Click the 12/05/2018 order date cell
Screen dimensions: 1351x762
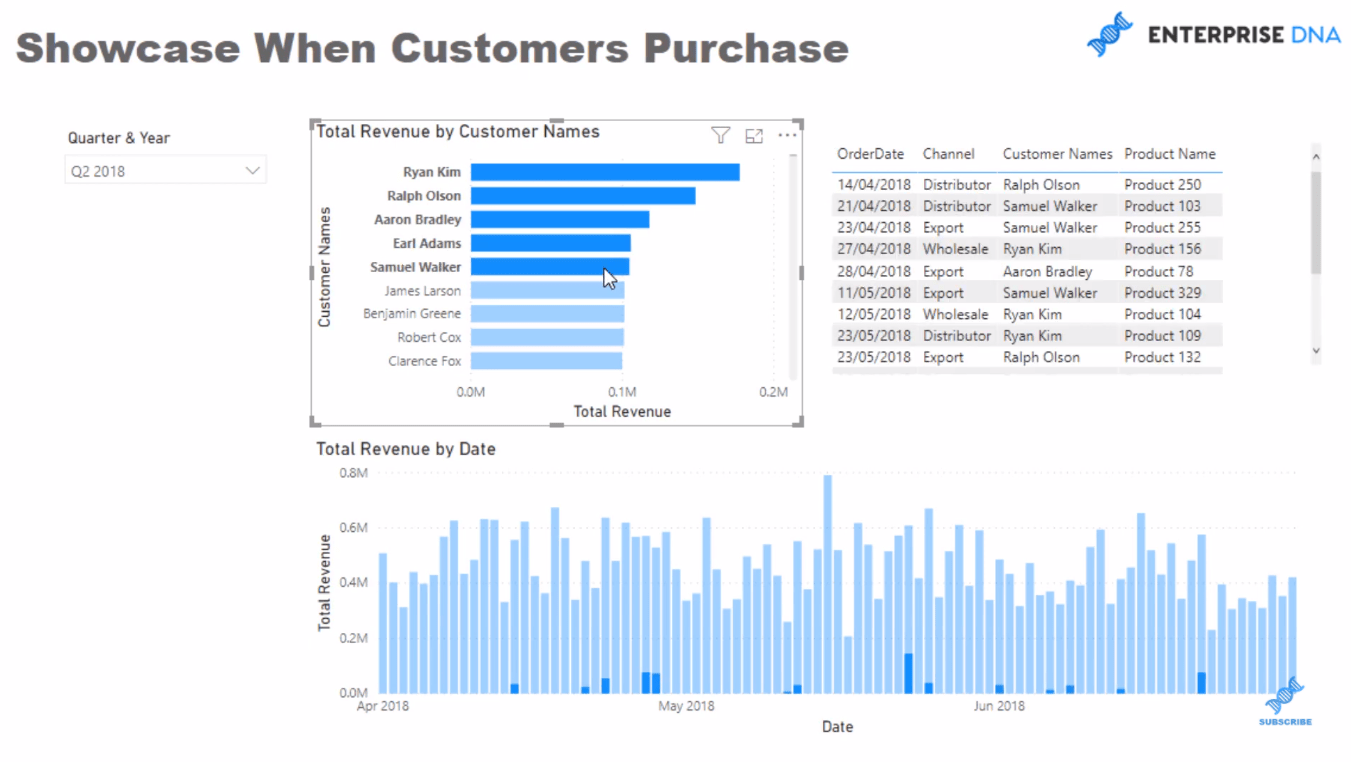pyautogui.click(x=874, y=314)
